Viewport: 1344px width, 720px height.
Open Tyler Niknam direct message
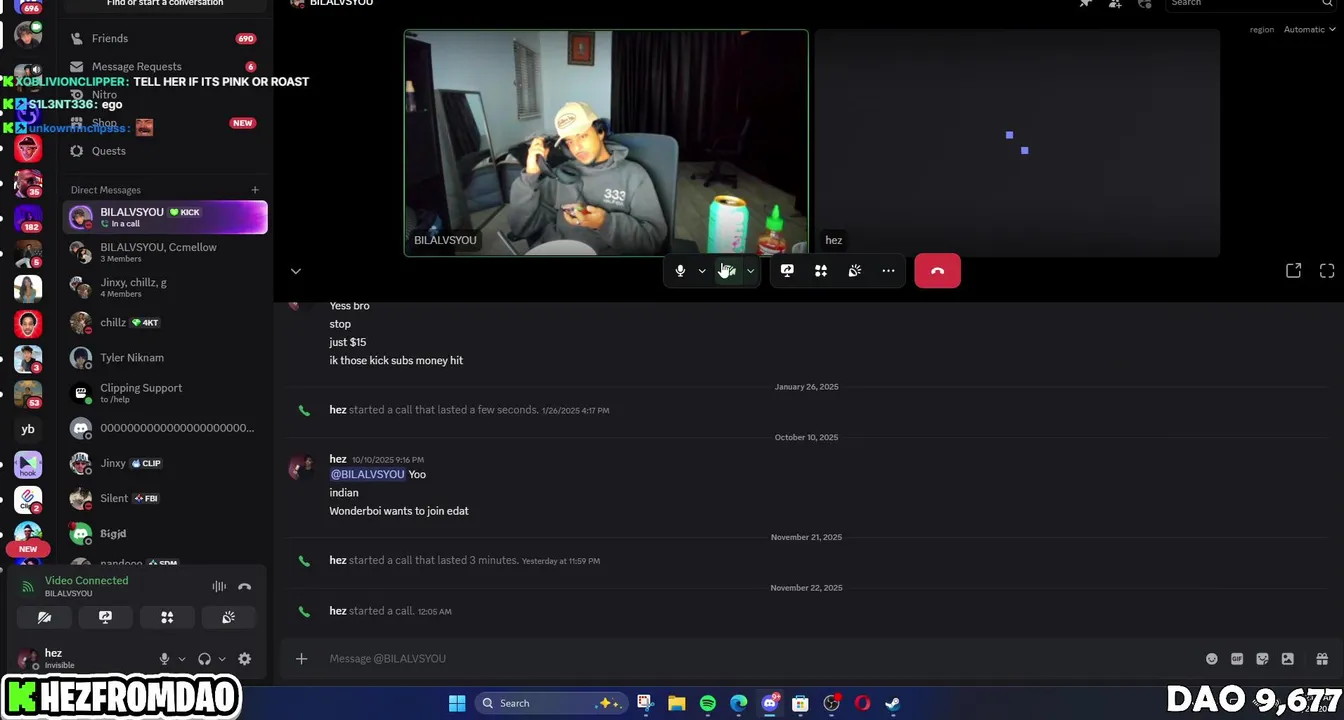click(x=165, y=357)
